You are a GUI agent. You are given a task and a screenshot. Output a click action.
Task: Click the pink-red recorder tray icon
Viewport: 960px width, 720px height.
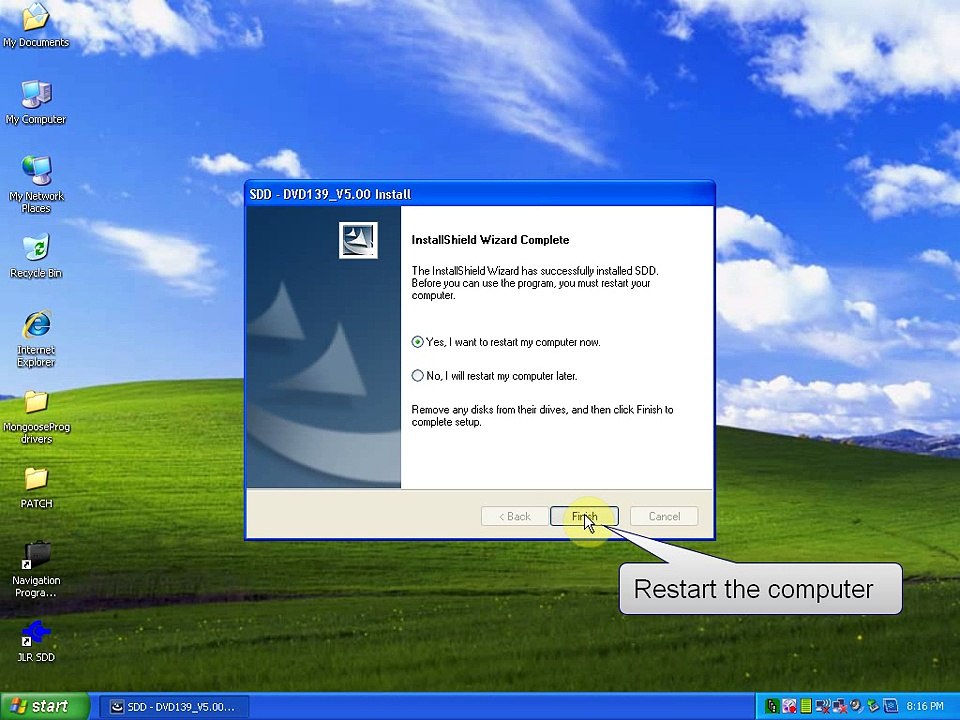pos(789,706)
